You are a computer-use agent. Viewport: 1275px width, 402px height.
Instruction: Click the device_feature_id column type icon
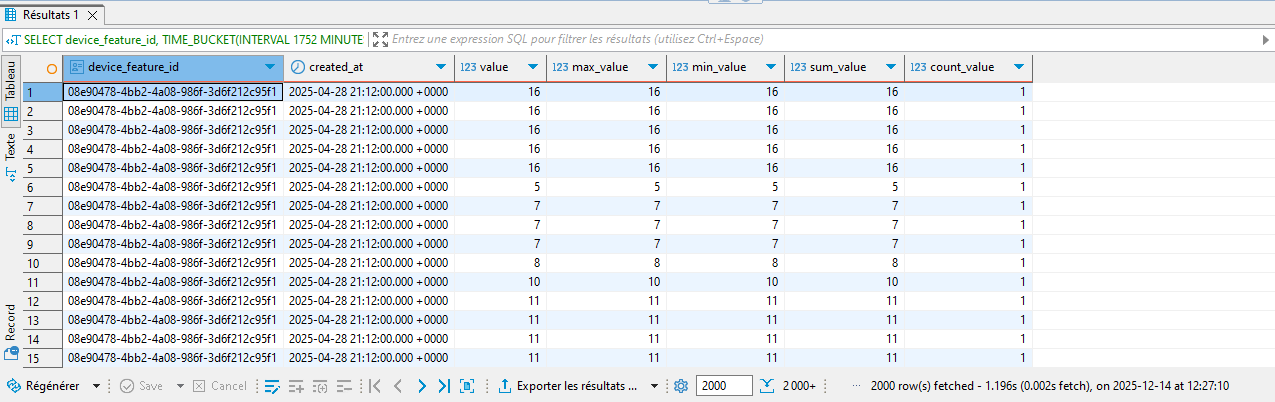click(76, 67)
